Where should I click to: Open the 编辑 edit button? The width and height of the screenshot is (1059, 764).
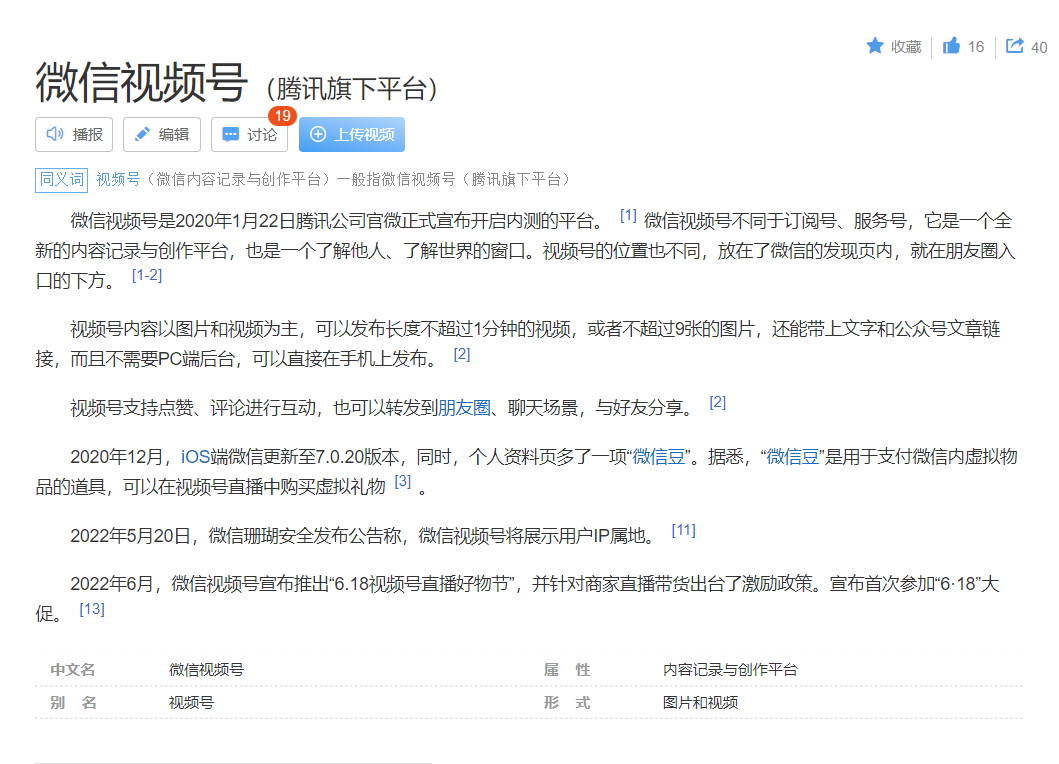click(162, 134)
